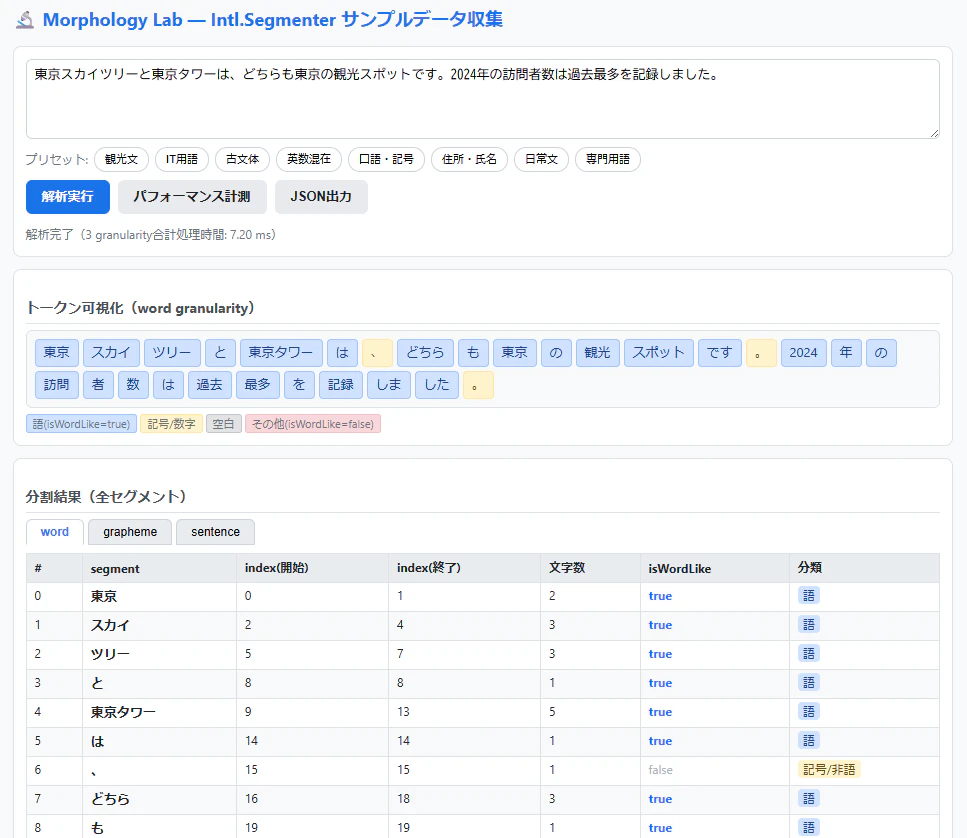Screen dimensions: 967x838
Task: Click the true value in と row
Action: pos(660,683)
